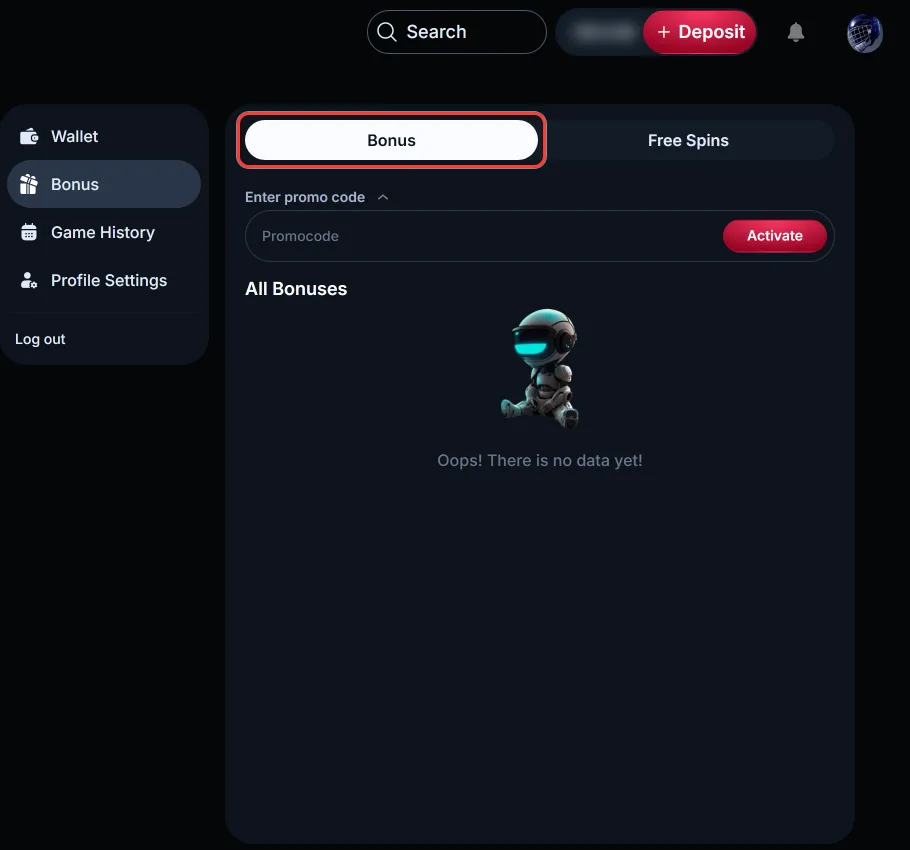This screenshot has height=850, width=910.
Task: Open the user avatar profile picture
Action: coord(864,33)
